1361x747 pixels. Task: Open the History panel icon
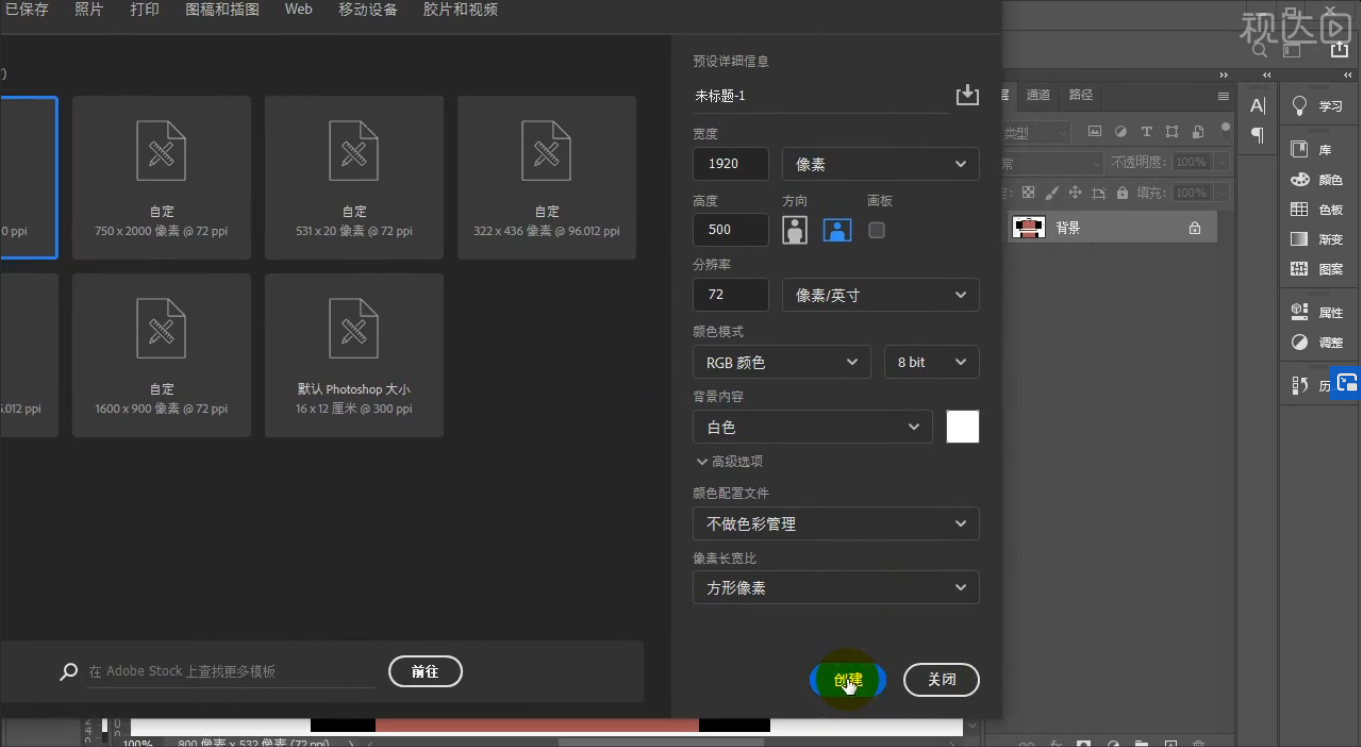pos(1299,385)
